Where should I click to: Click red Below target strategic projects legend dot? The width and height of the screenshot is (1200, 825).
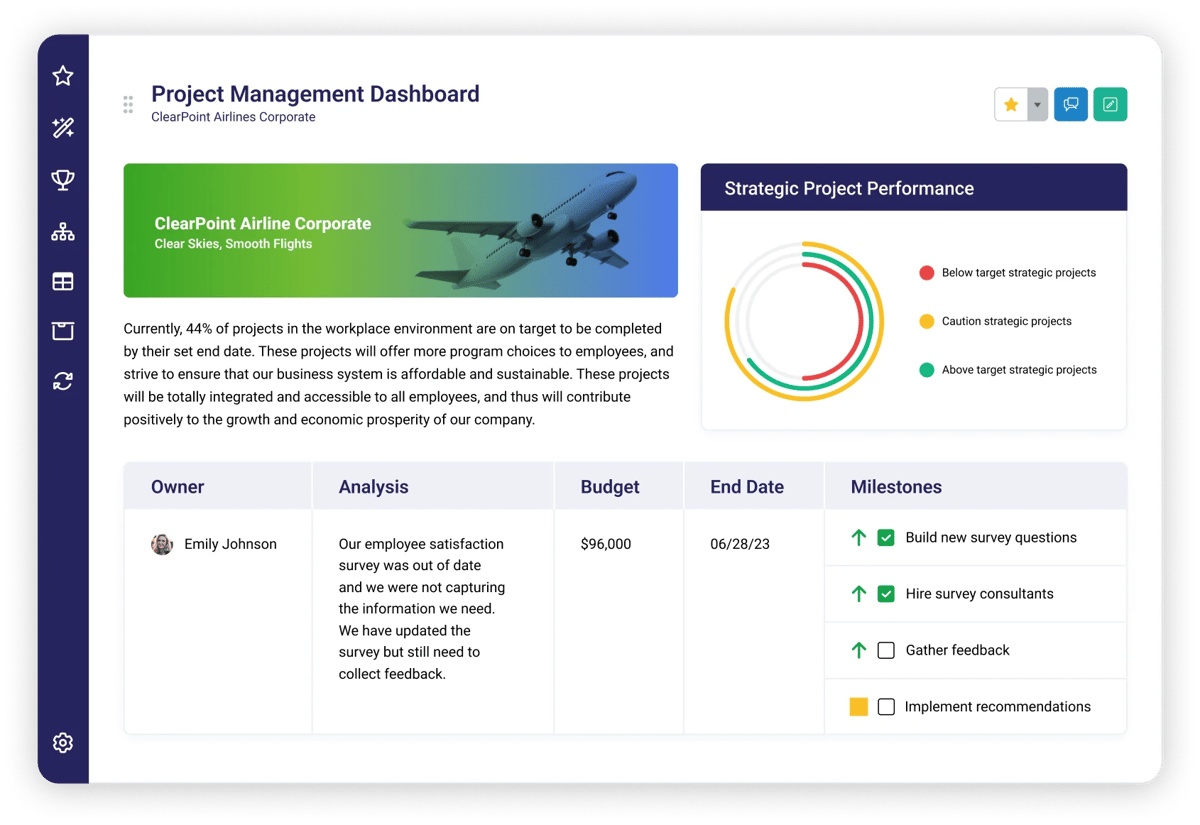coord(926,273)
